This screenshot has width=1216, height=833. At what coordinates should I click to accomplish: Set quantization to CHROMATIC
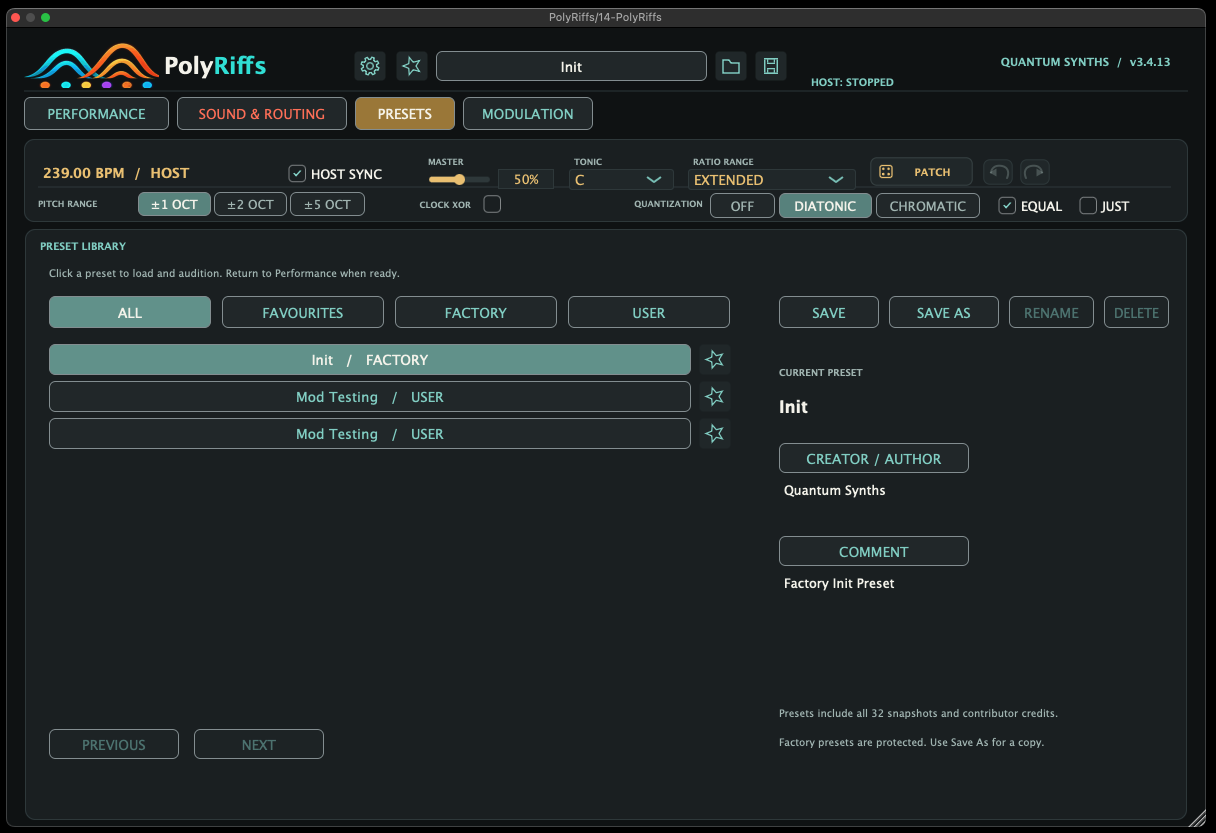pos(928,206)
